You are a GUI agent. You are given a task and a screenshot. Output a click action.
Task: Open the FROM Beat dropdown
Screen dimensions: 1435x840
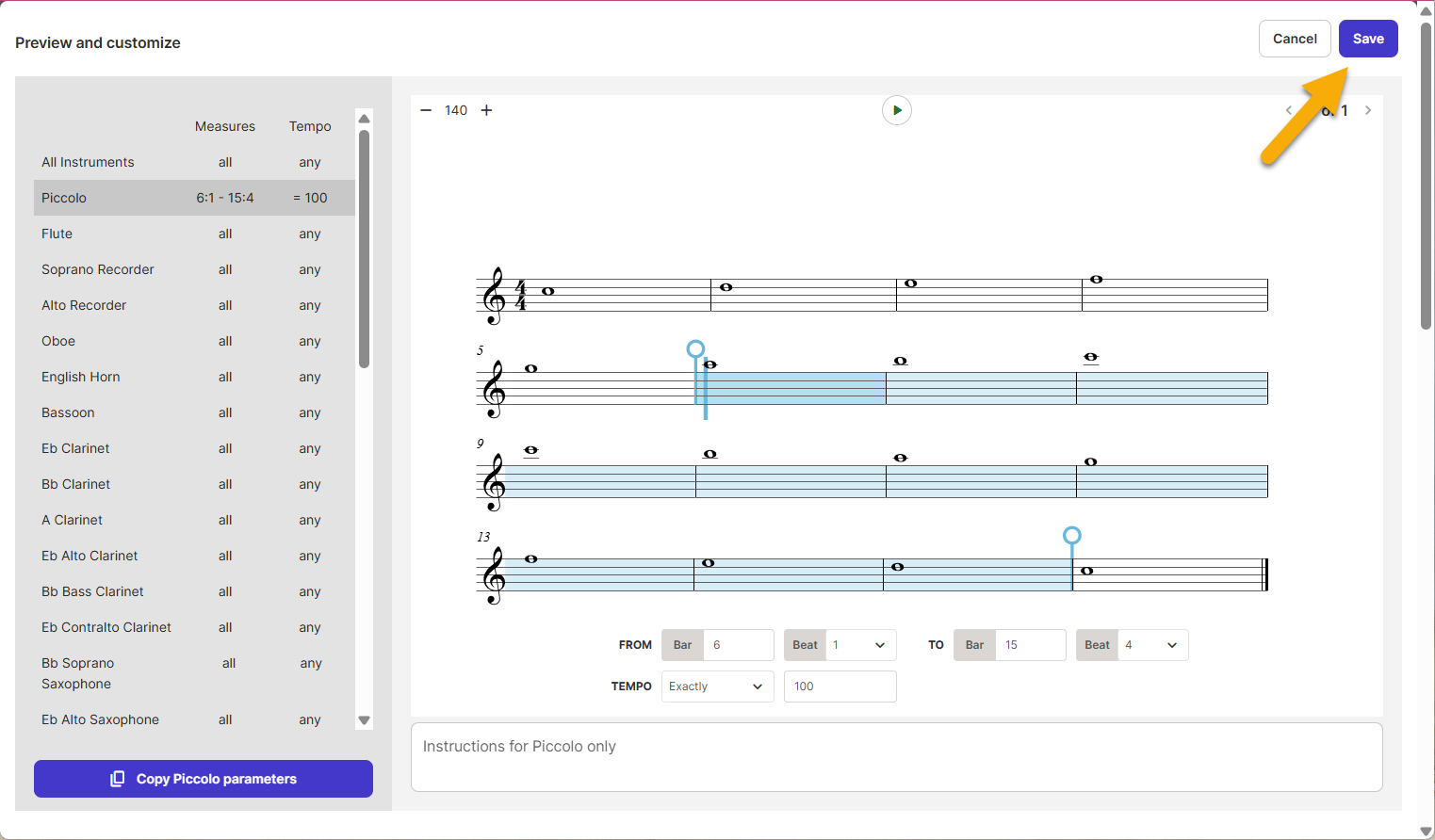coord(858,645)
